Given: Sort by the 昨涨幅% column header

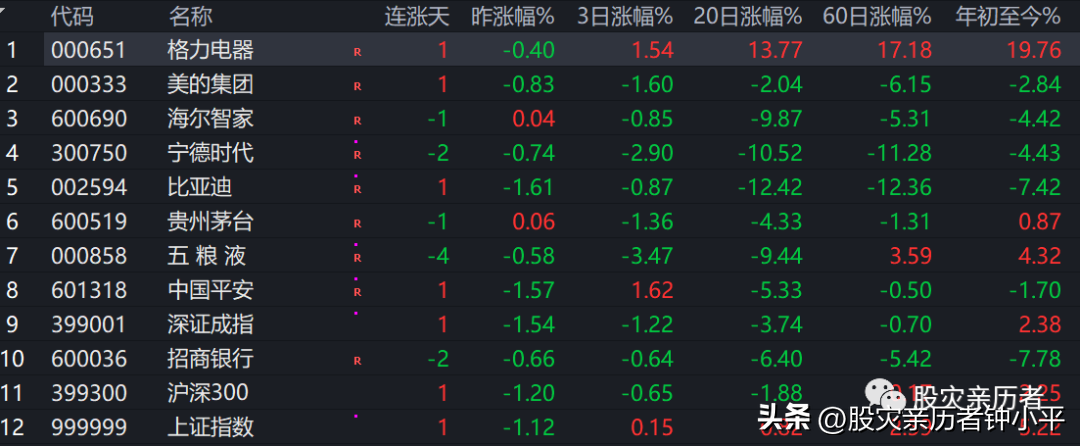Looking at the screenshot, I should [512, 17].
